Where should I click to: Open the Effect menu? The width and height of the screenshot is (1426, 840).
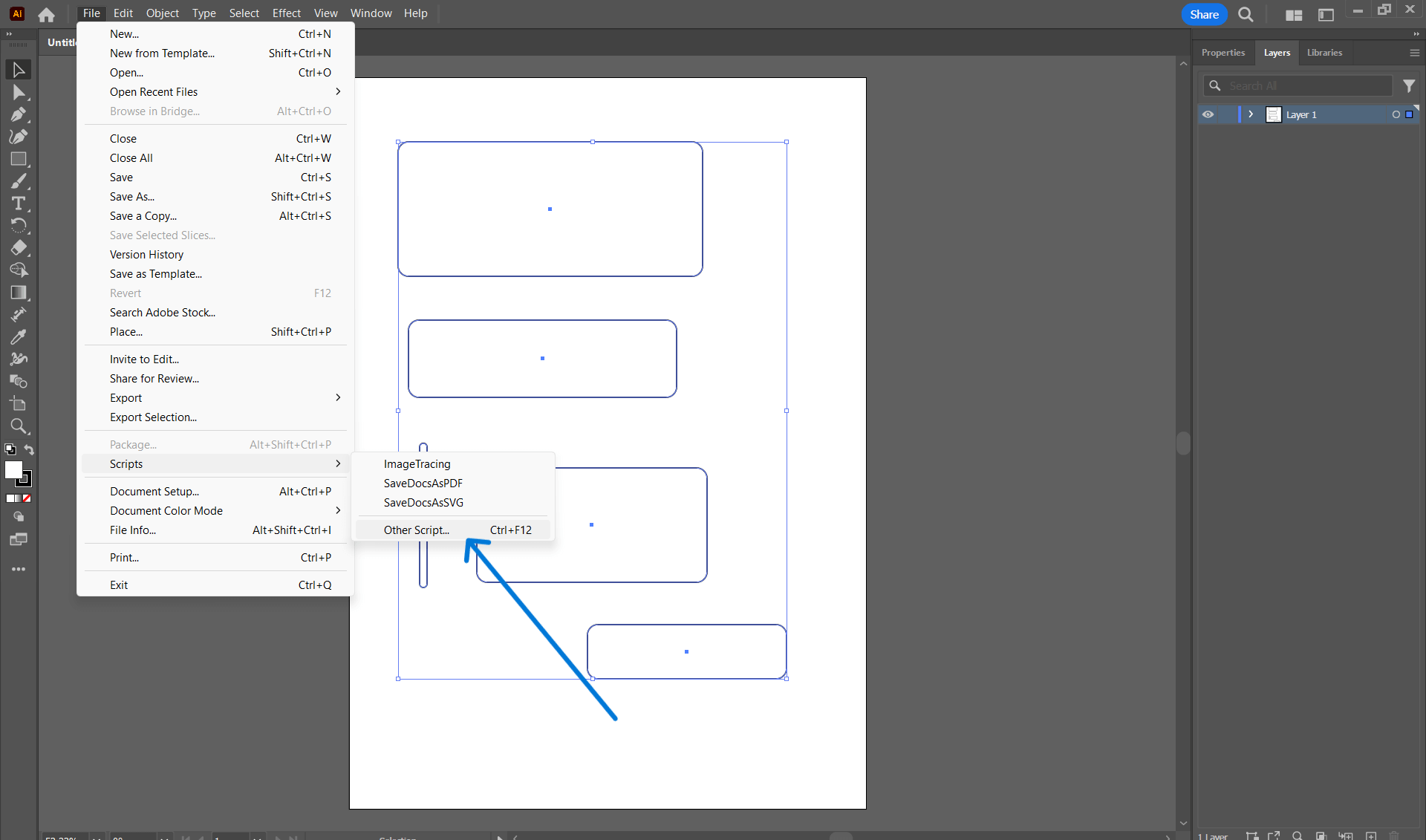(x=287, y=13)
